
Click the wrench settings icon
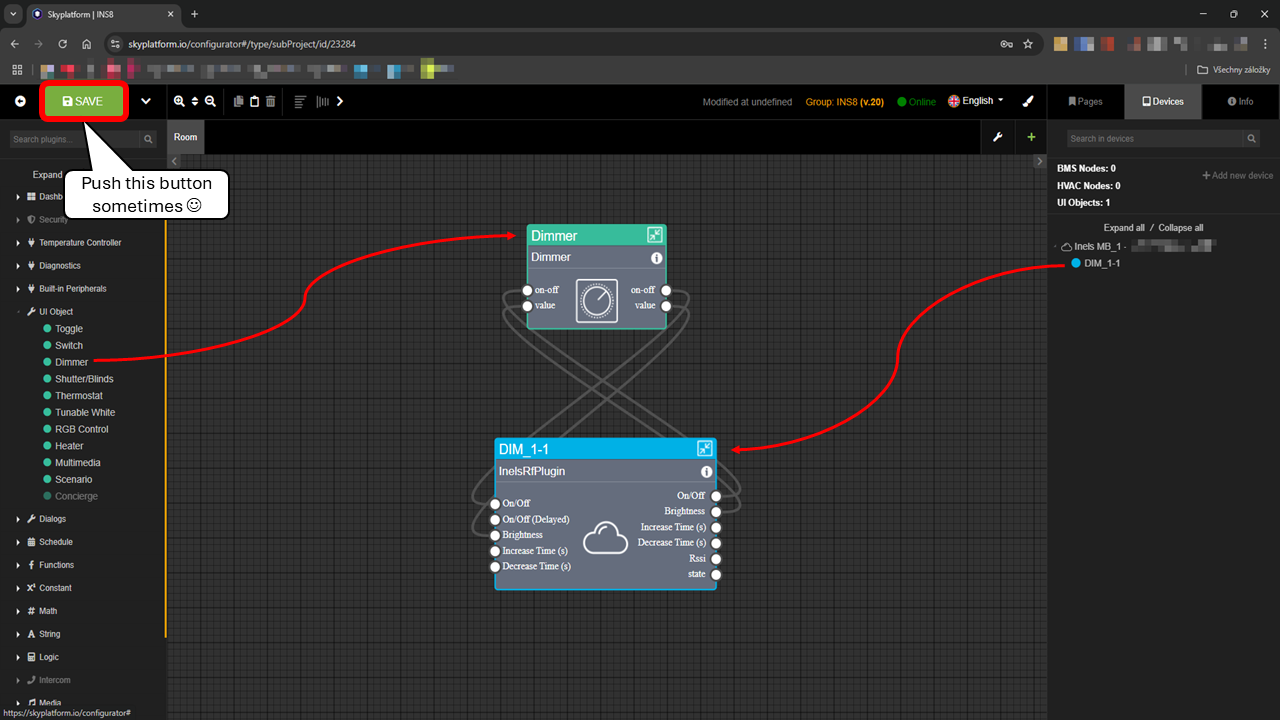click(997, 137)
